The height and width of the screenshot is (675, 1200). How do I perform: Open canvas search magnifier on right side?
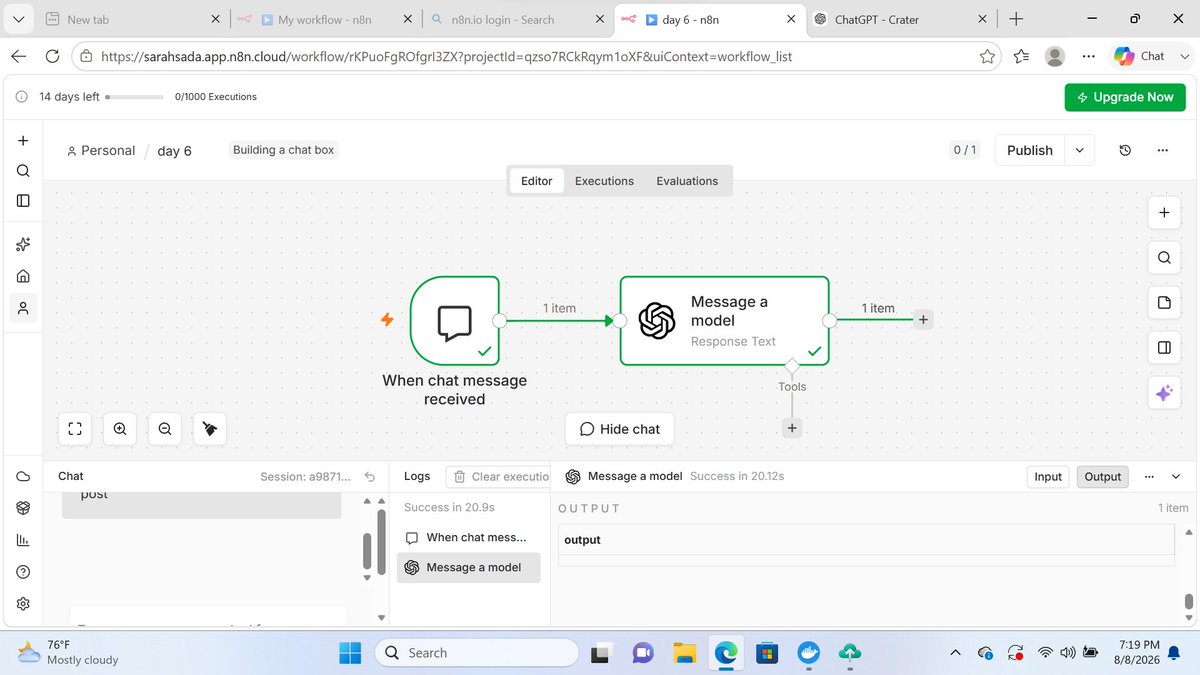1164,258
